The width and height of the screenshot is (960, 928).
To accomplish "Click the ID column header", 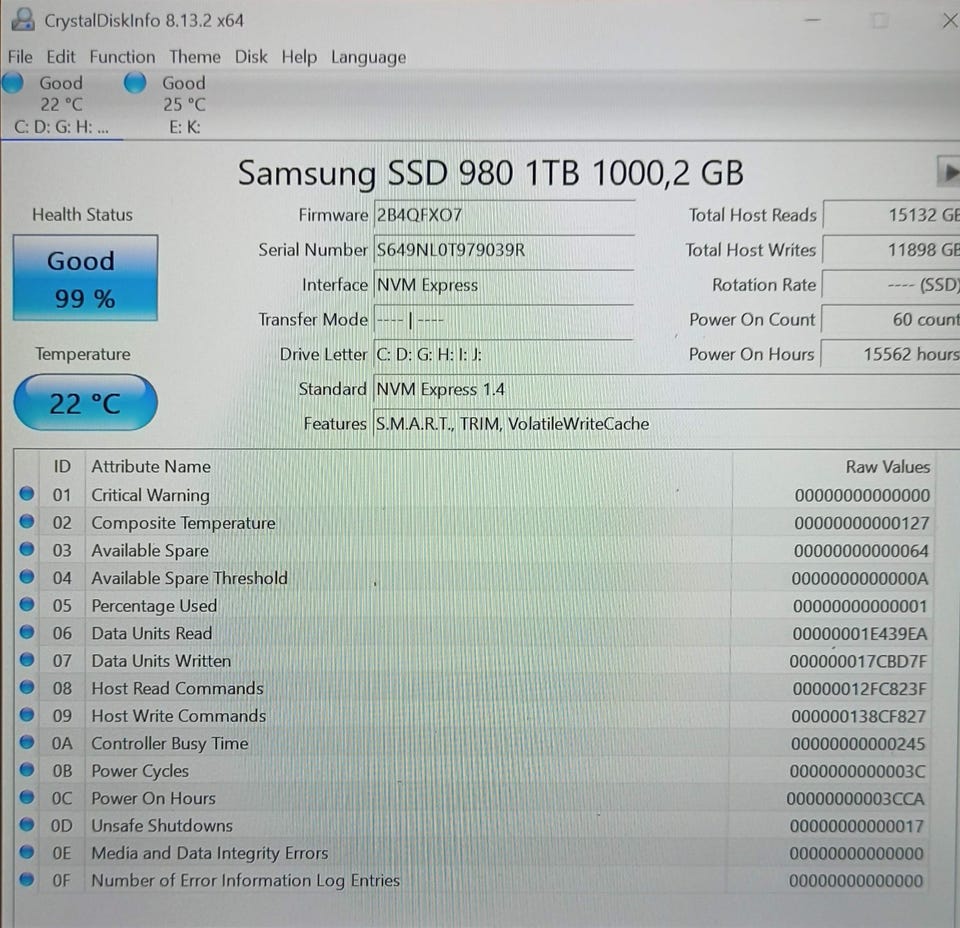I will click(x=62, y=466).
